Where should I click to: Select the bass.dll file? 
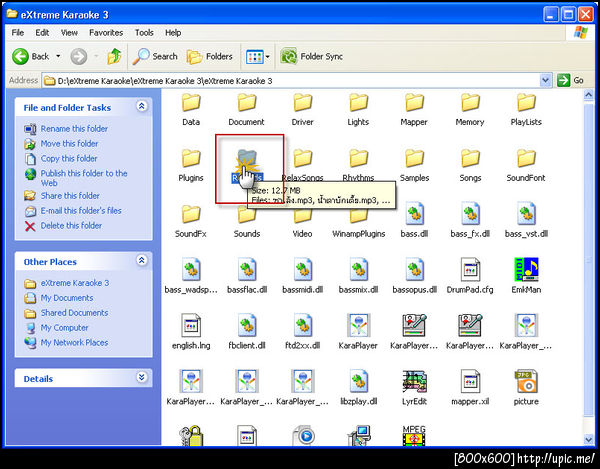pyautogui.click(x=414, y=220)
